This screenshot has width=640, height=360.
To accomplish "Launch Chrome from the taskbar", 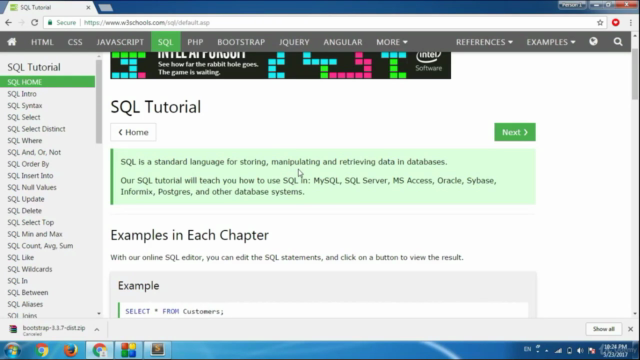I will point(42,350).
